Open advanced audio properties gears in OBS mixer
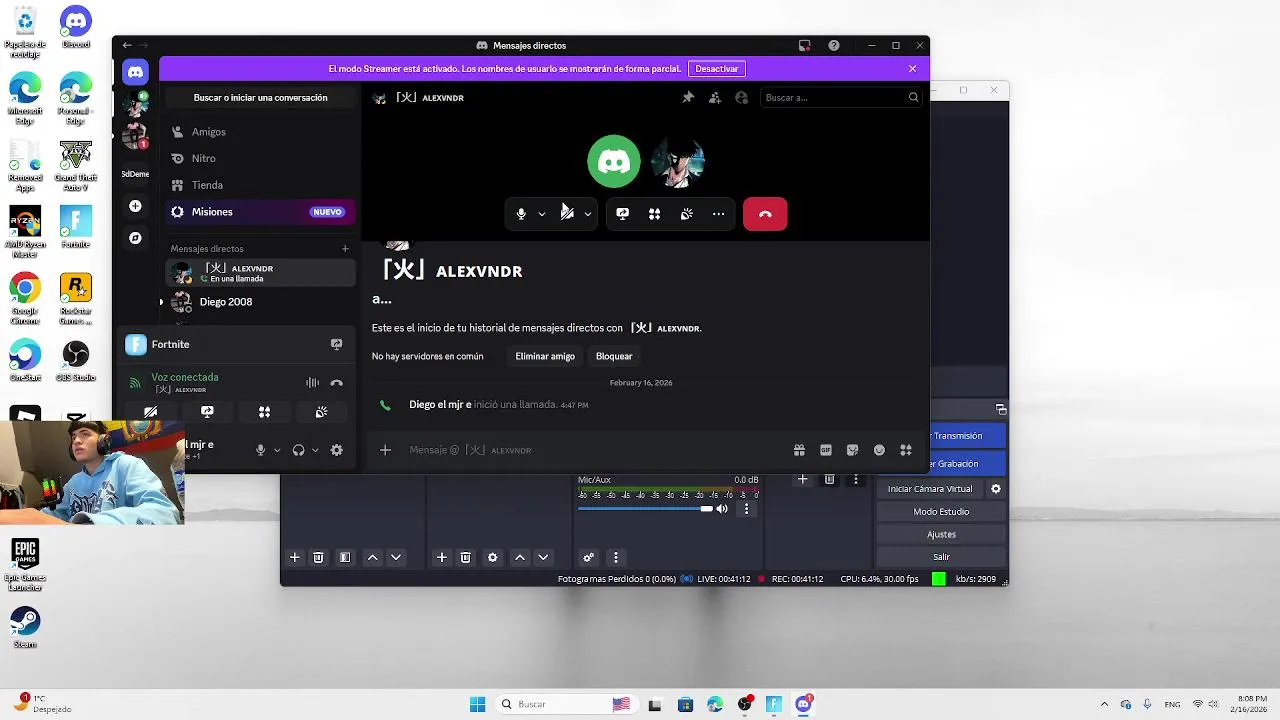Screen dimensions: 1280x720 [589, 557]
